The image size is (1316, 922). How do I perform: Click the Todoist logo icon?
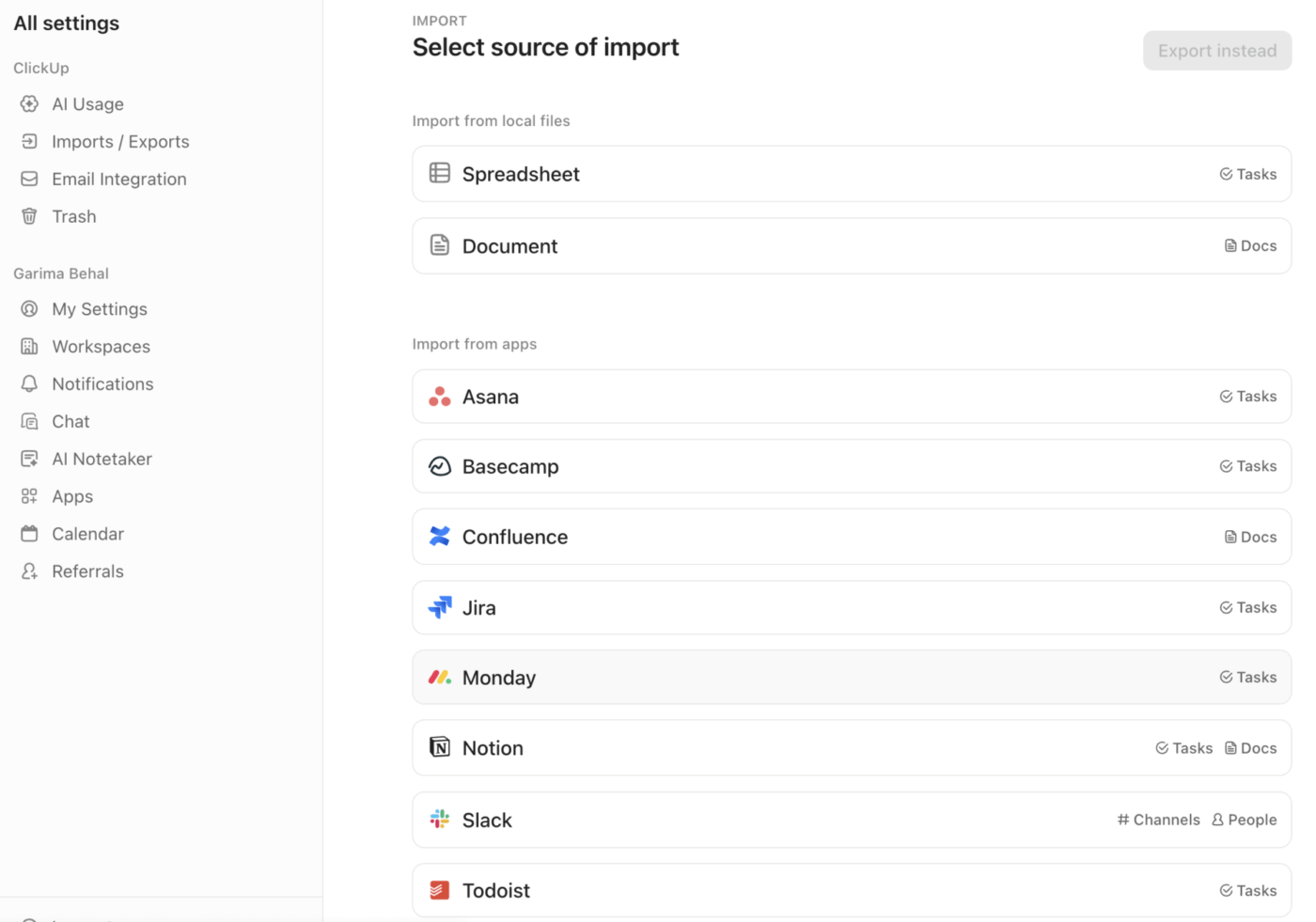click(x=439, y=890)
